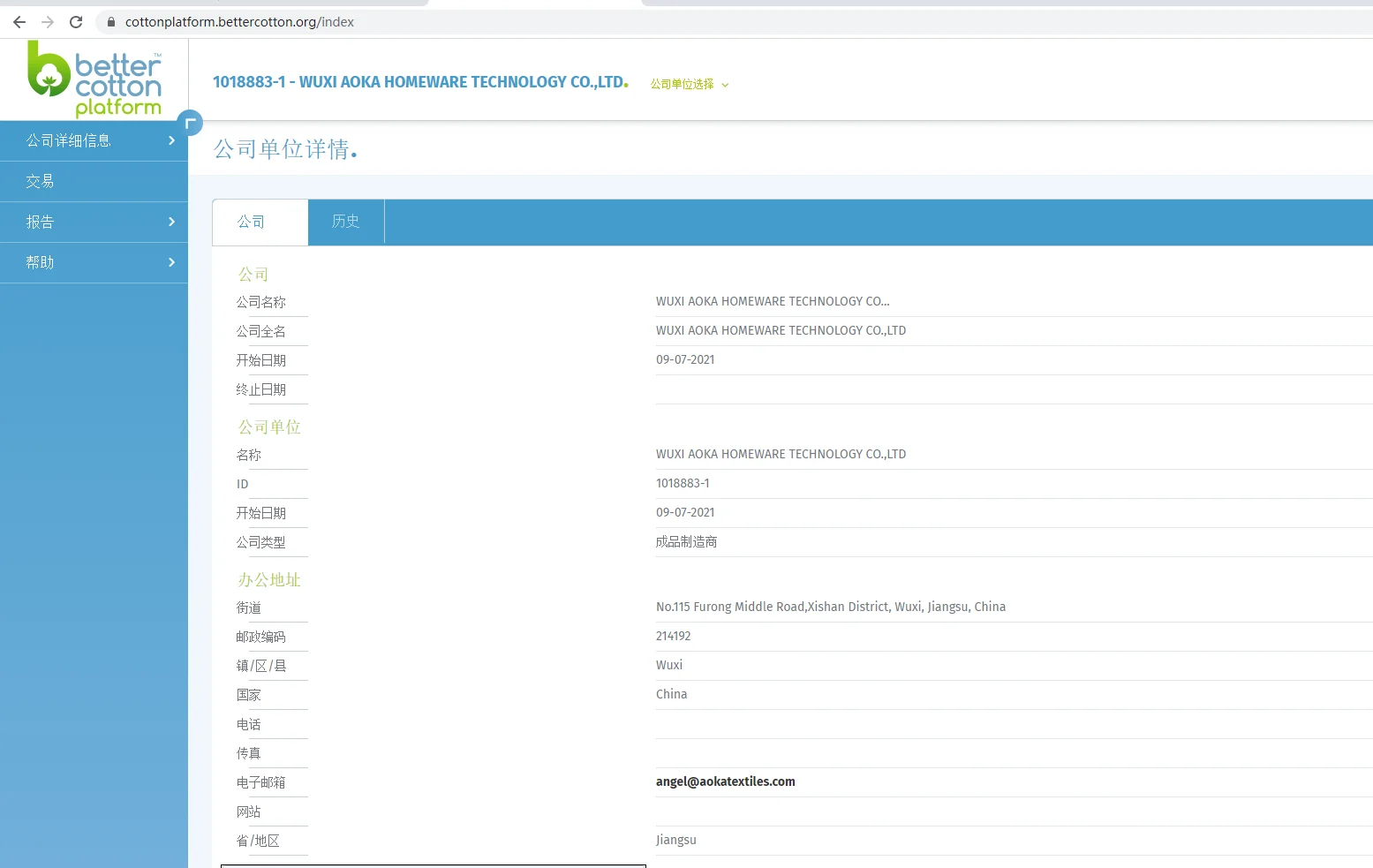Screen dimensions: 1373x868
Task: Reload the current page
Action: (x=76, y=22)
